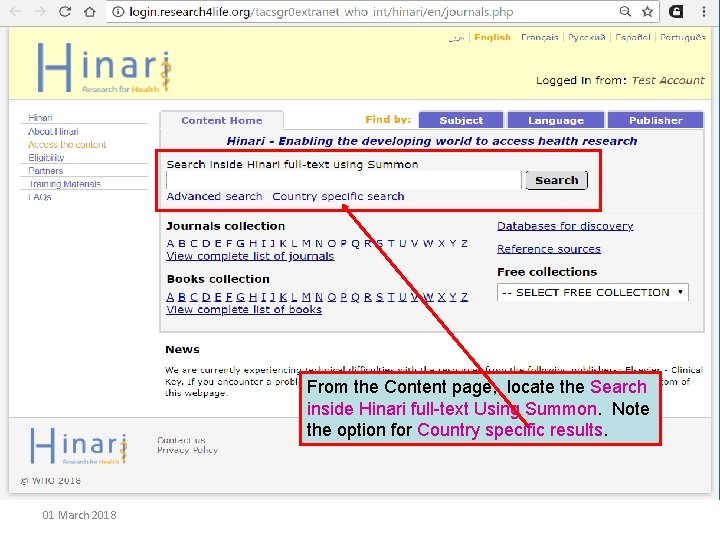This screenshot has height=540, width=720.
Task: Open Advanced search link
Action: (x=214, y=197)
